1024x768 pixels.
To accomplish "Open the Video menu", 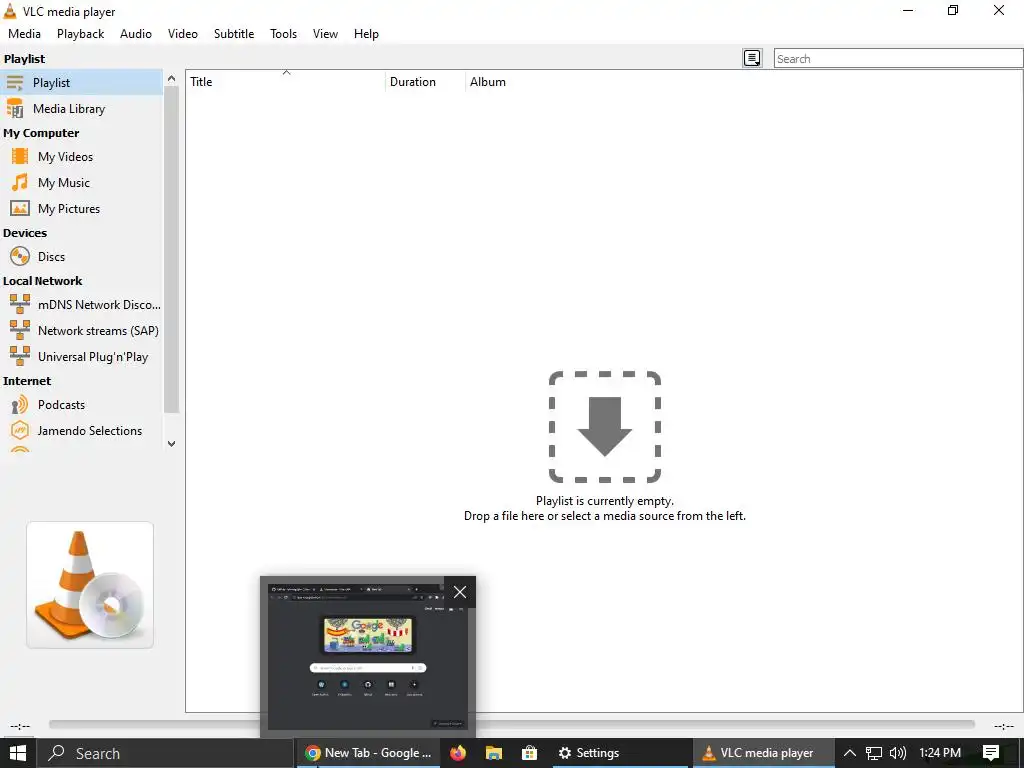I will (183, 34).
